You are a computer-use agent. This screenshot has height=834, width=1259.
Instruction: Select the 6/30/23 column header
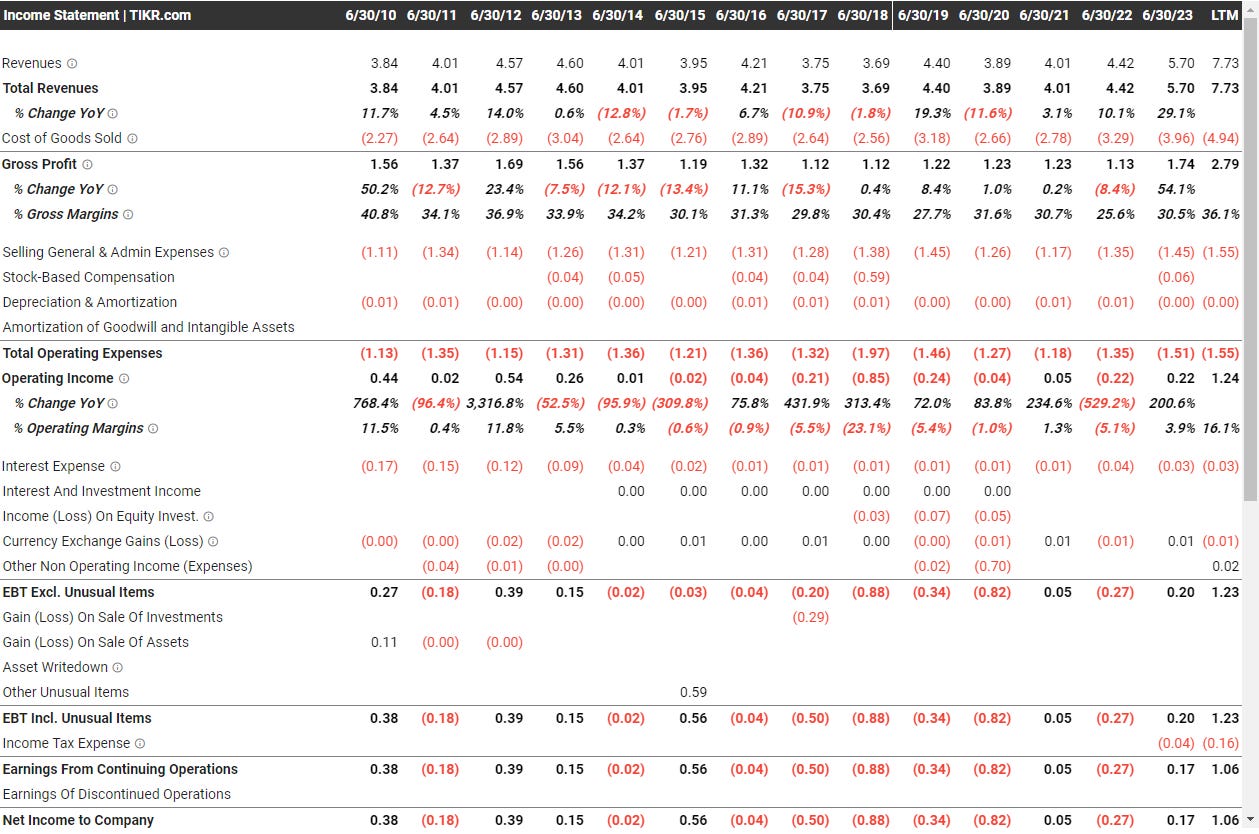coord(1167,15)
